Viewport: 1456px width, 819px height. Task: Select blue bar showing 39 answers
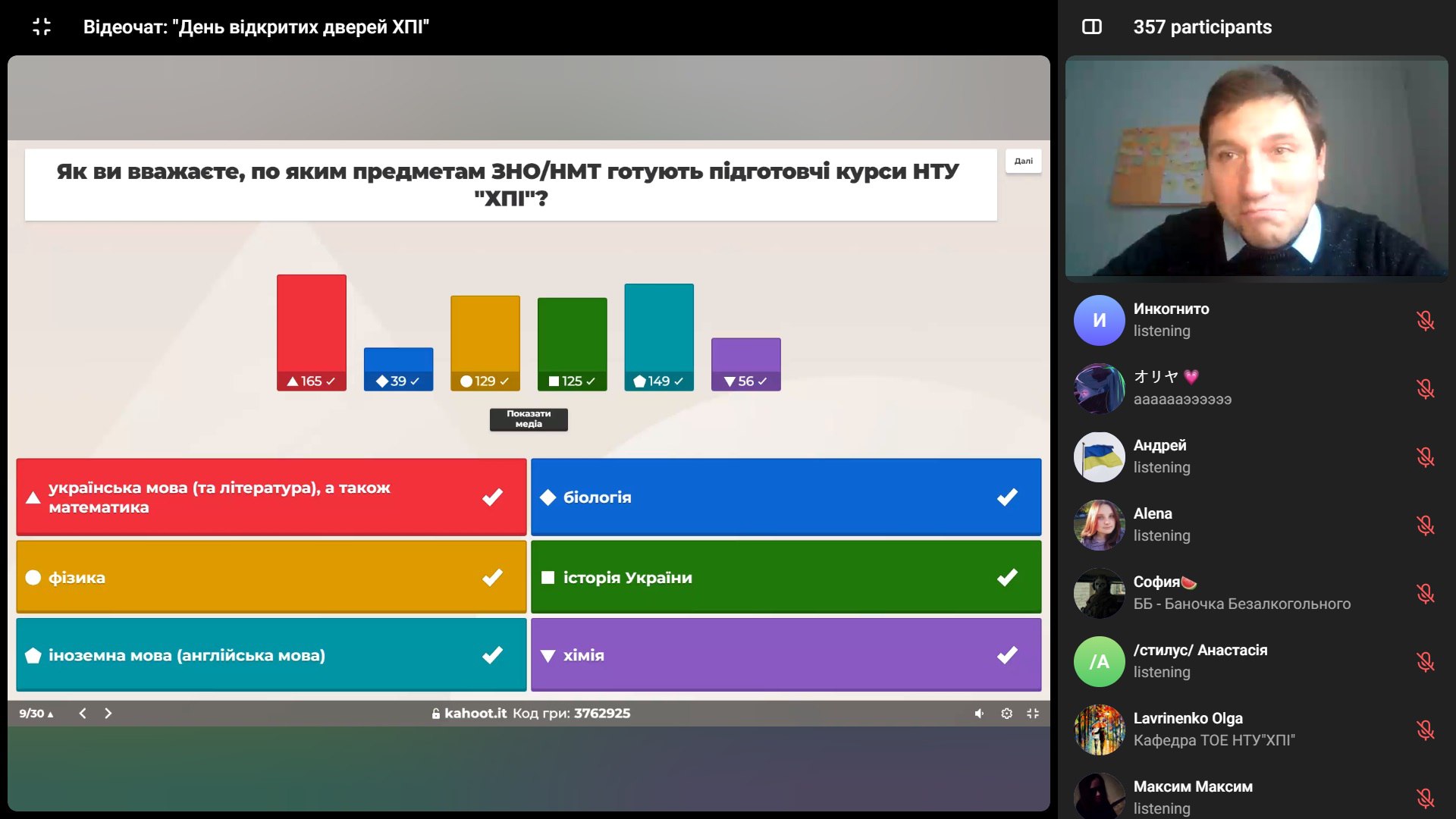(x=398, y=369)
